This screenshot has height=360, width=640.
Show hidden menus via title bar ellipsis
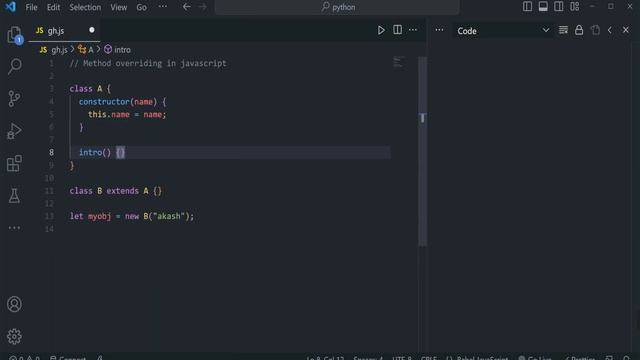162,7
